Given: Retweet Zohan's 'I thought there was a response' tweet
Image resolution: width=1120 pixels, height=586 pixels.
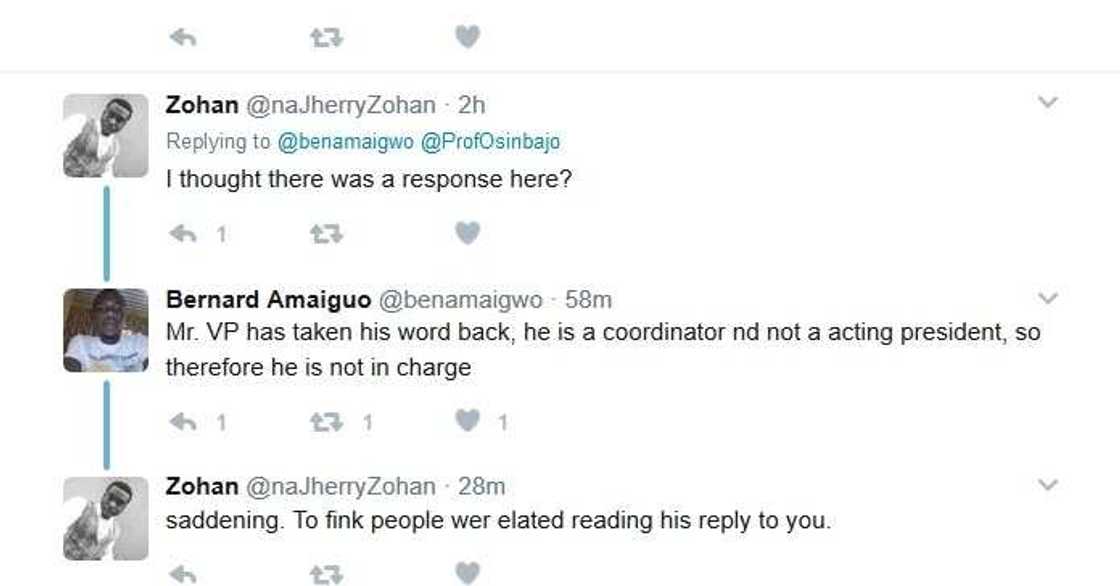Looking at the screenshot, I should 326,234.
